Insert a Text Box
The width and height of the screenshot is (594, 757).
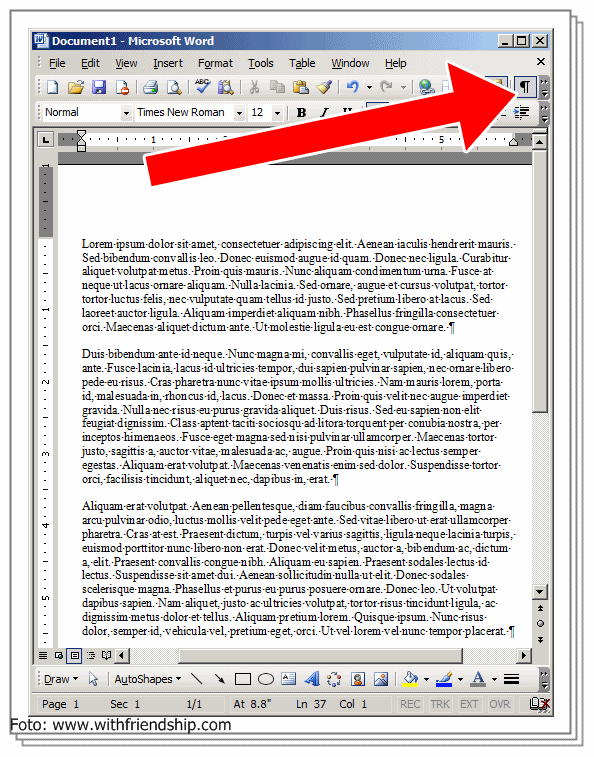point(289,679)
